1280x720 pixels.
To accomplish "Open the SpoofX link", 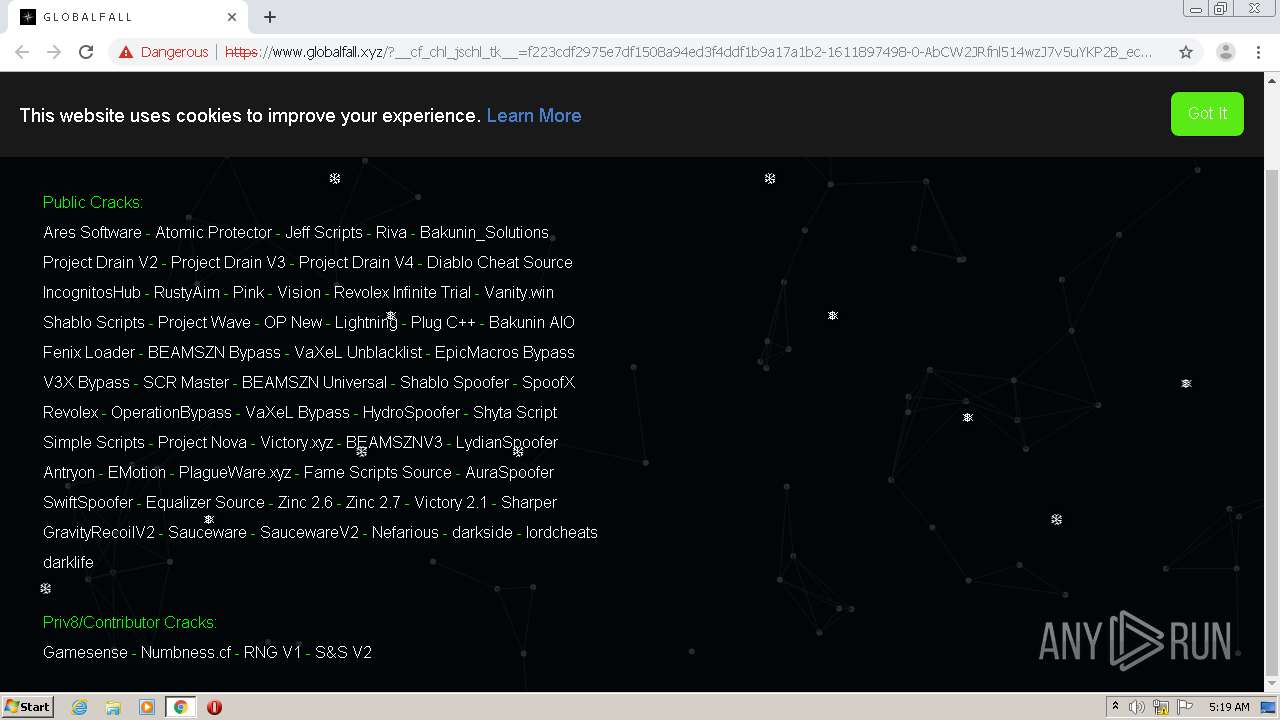I will (548, 382).
